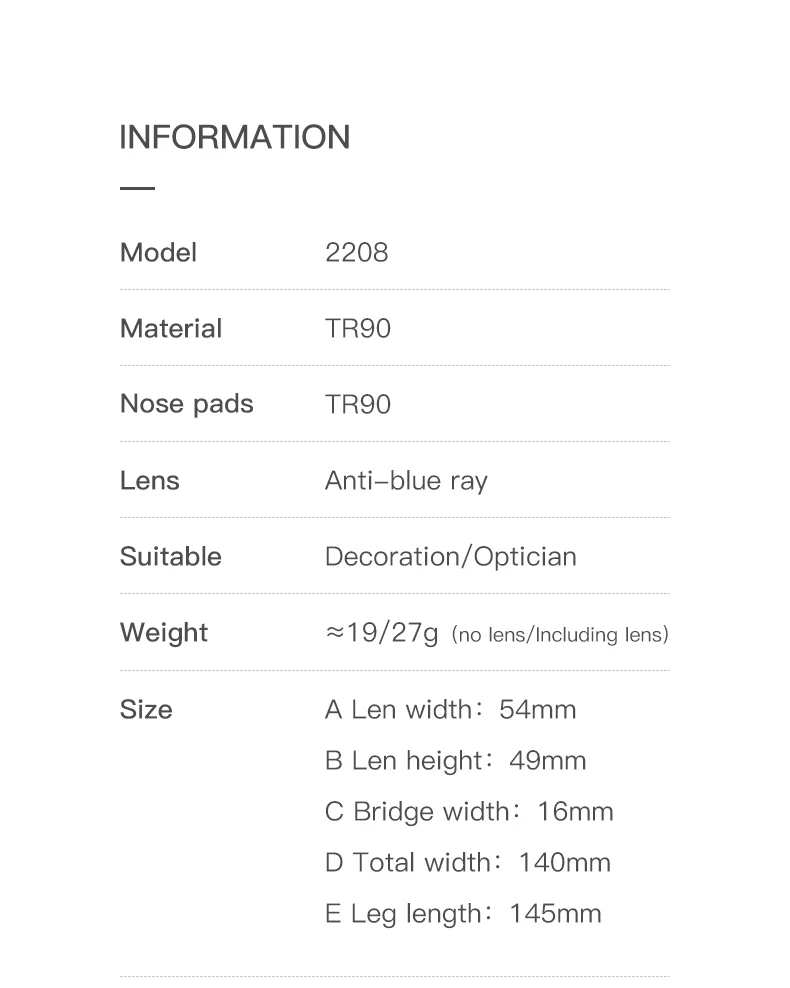Click the Weight label
This screenshot has height=988, width=790.
[x=164, y=633]
